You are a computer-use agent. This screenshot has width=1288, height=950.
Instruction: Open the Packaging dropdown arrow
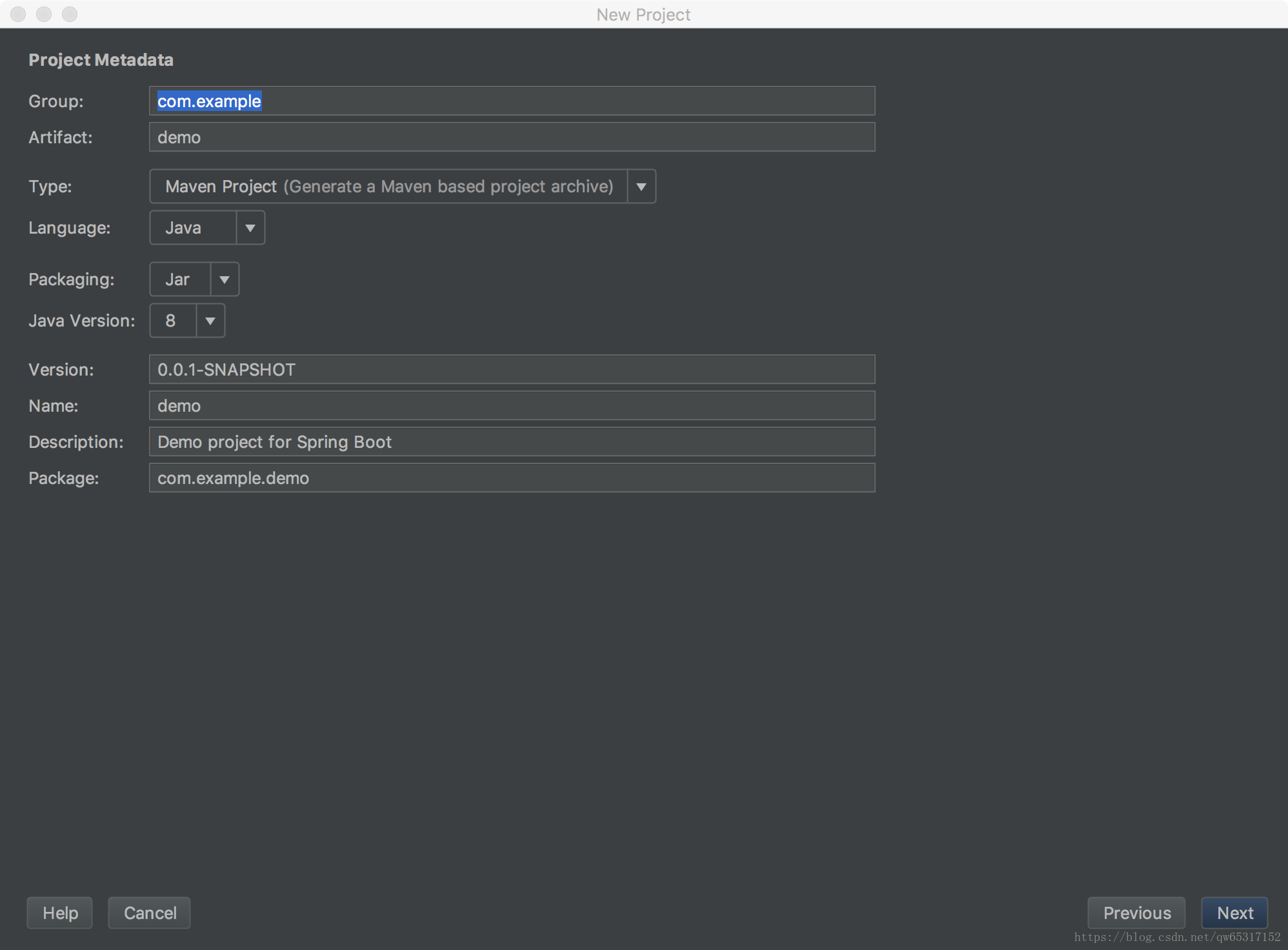pos(225,279)
